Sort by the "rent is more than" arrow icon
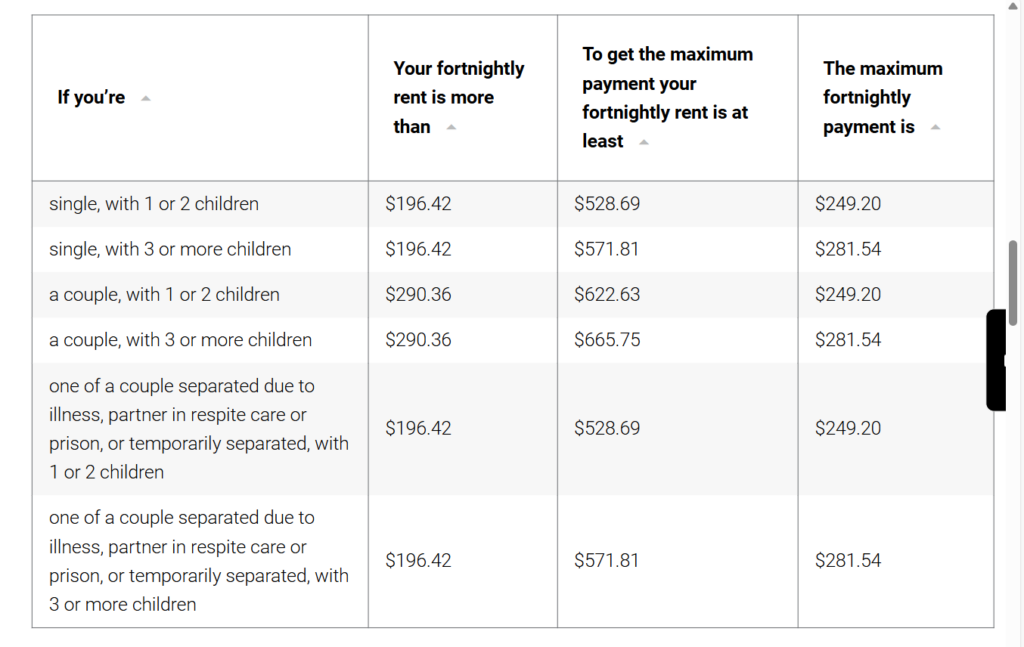The image size is (1024, 647). [x=451, y=127]
